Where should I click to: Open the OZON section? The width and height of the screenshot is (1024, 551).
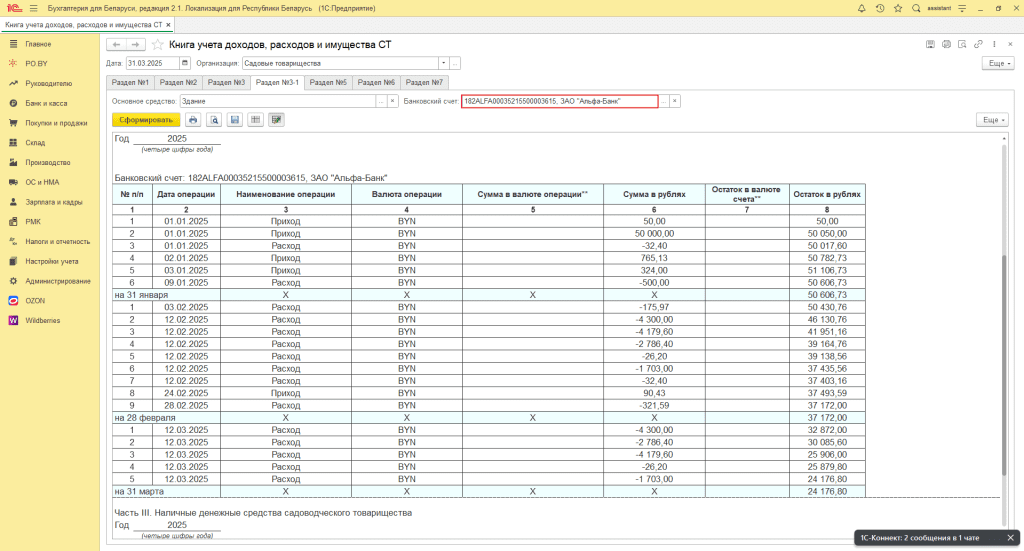coord(35,301)
